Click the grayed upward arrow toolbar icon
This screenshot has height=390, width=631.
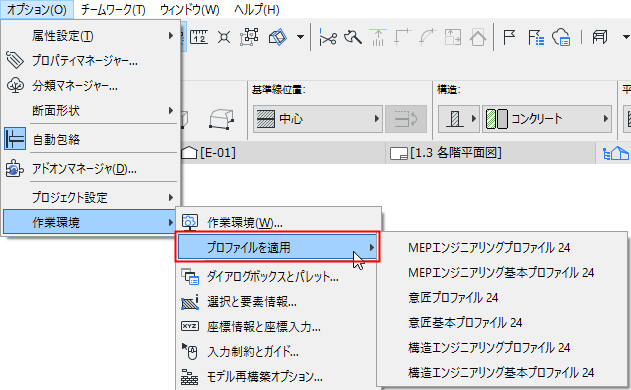[378, 37]
